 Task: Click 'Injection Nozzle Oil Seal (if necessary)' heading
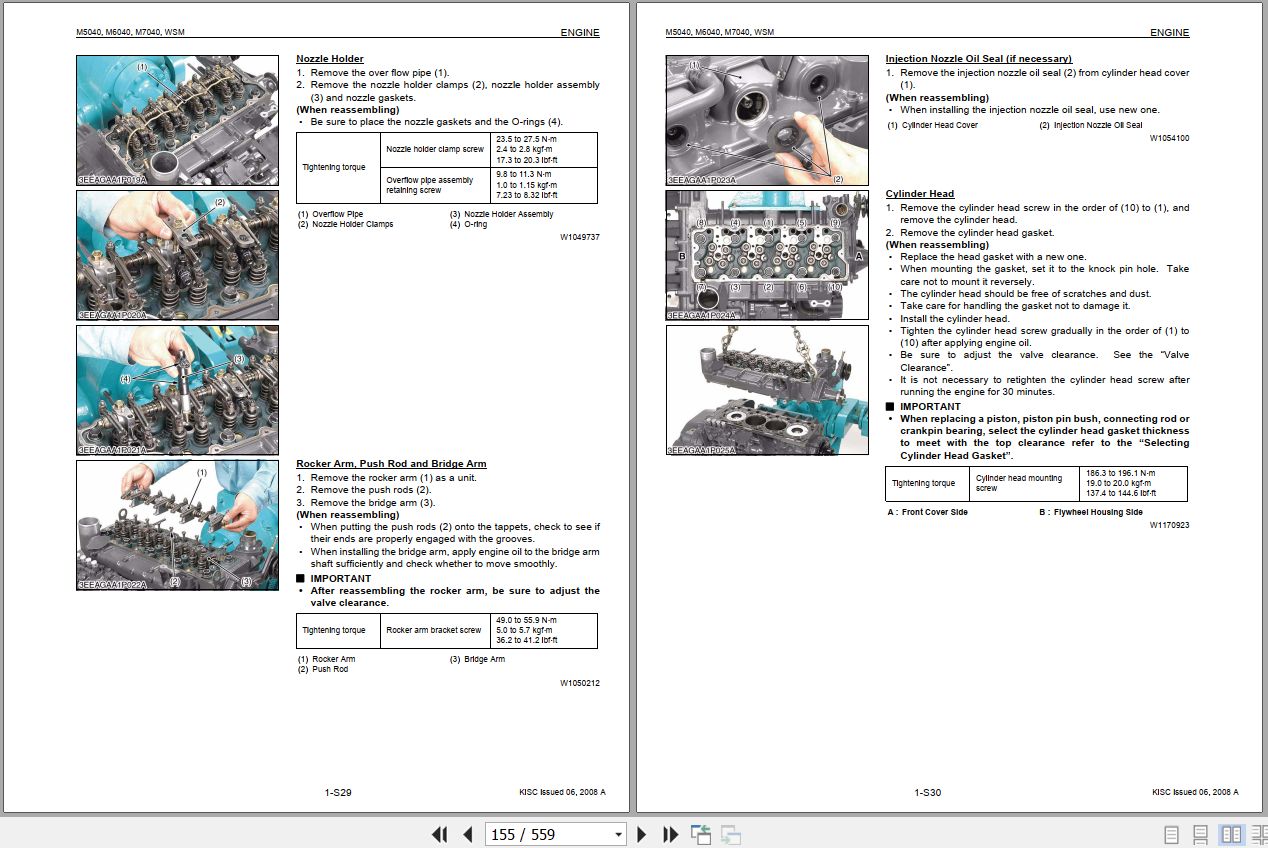[x=978, y=59]
